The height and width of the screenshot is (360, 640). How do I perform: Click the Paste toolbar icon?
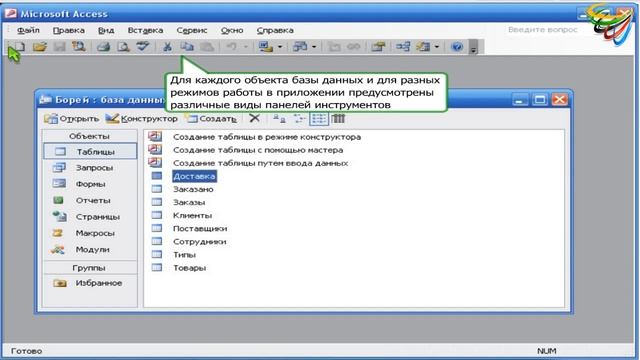(207, 47)
